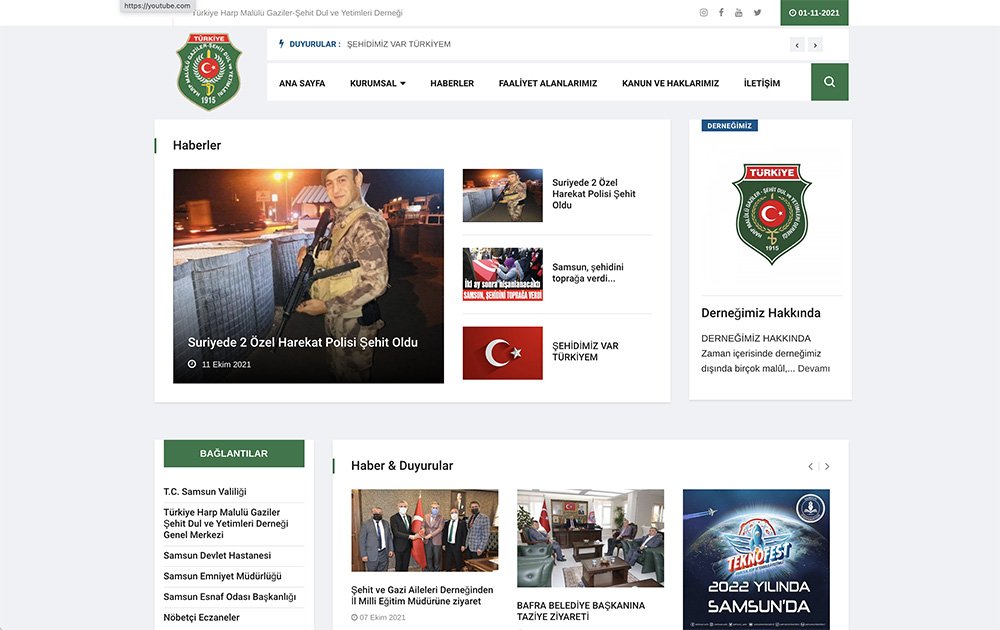This screenshot has width=1000, height=630.
Task: Click the BAĞLANTILAR green header
Action: click(234, 453)
